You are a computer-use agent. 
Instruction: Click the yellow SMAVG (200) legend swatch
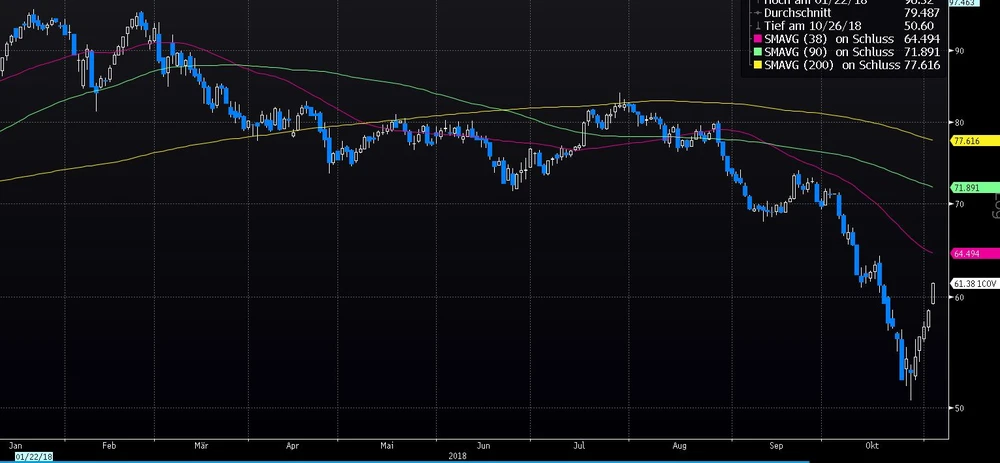(757, 64)
